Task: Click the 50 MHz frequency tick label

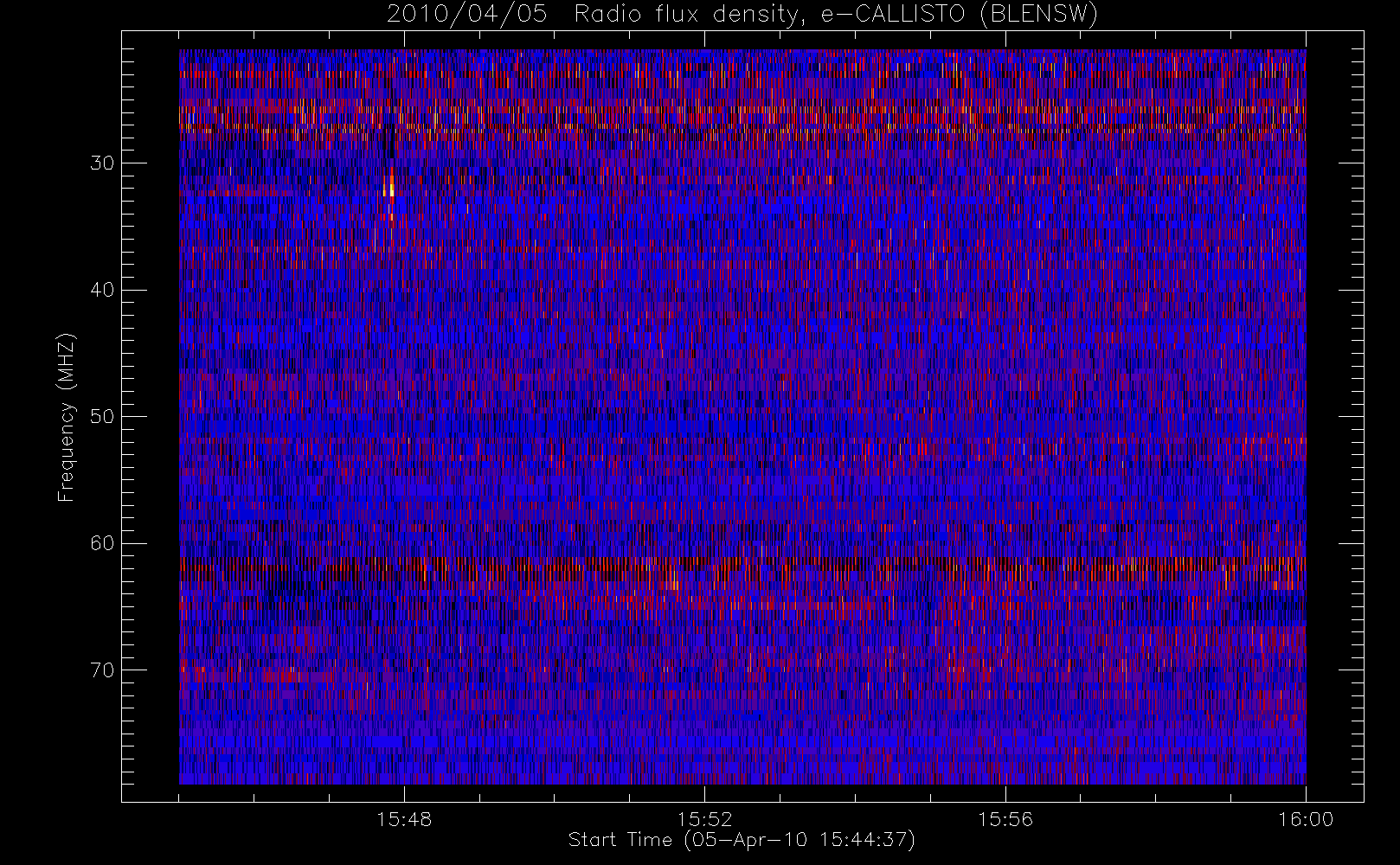Action: tap(102, 416)
